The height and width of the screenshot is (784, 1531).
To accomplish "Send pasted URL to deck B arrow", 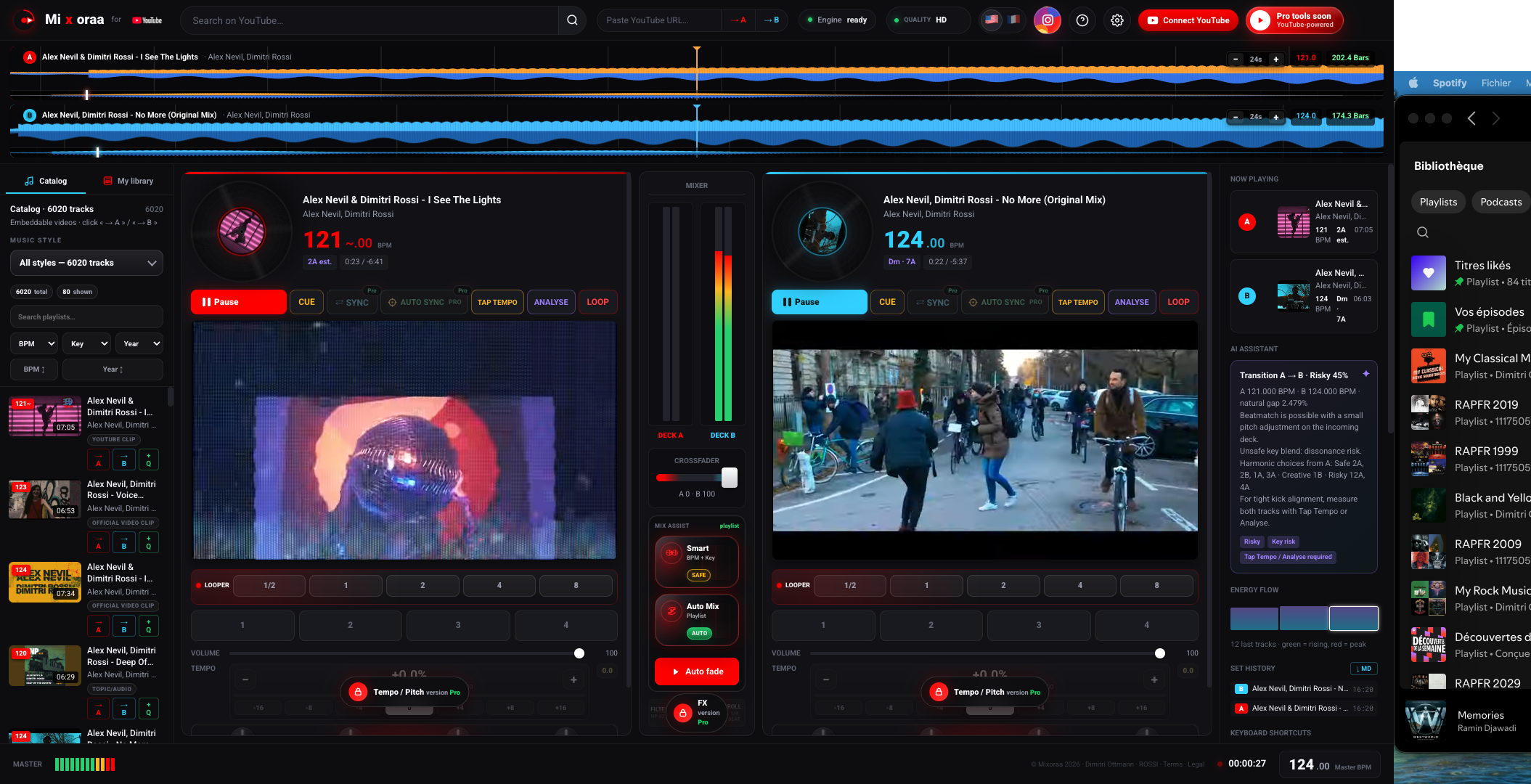I will 771,20.
